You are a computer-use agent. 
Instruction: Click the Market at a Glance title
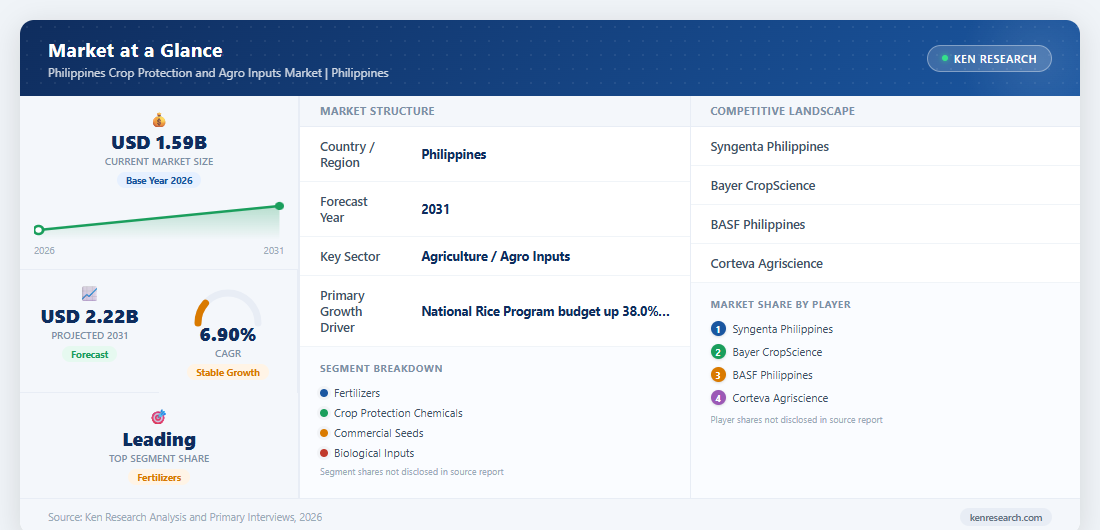(135, 51)
